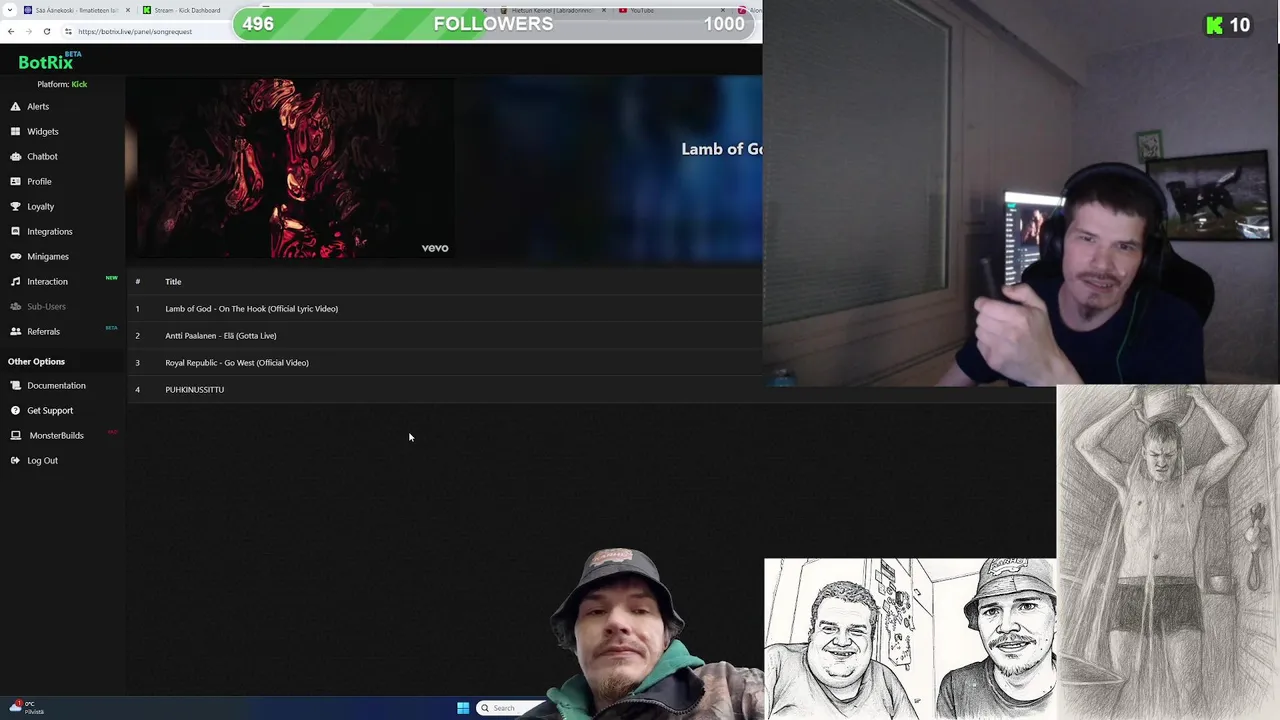Click the Log Out arrow icon
Viewport: 1280px width, 720px height.
pos(16,460)
